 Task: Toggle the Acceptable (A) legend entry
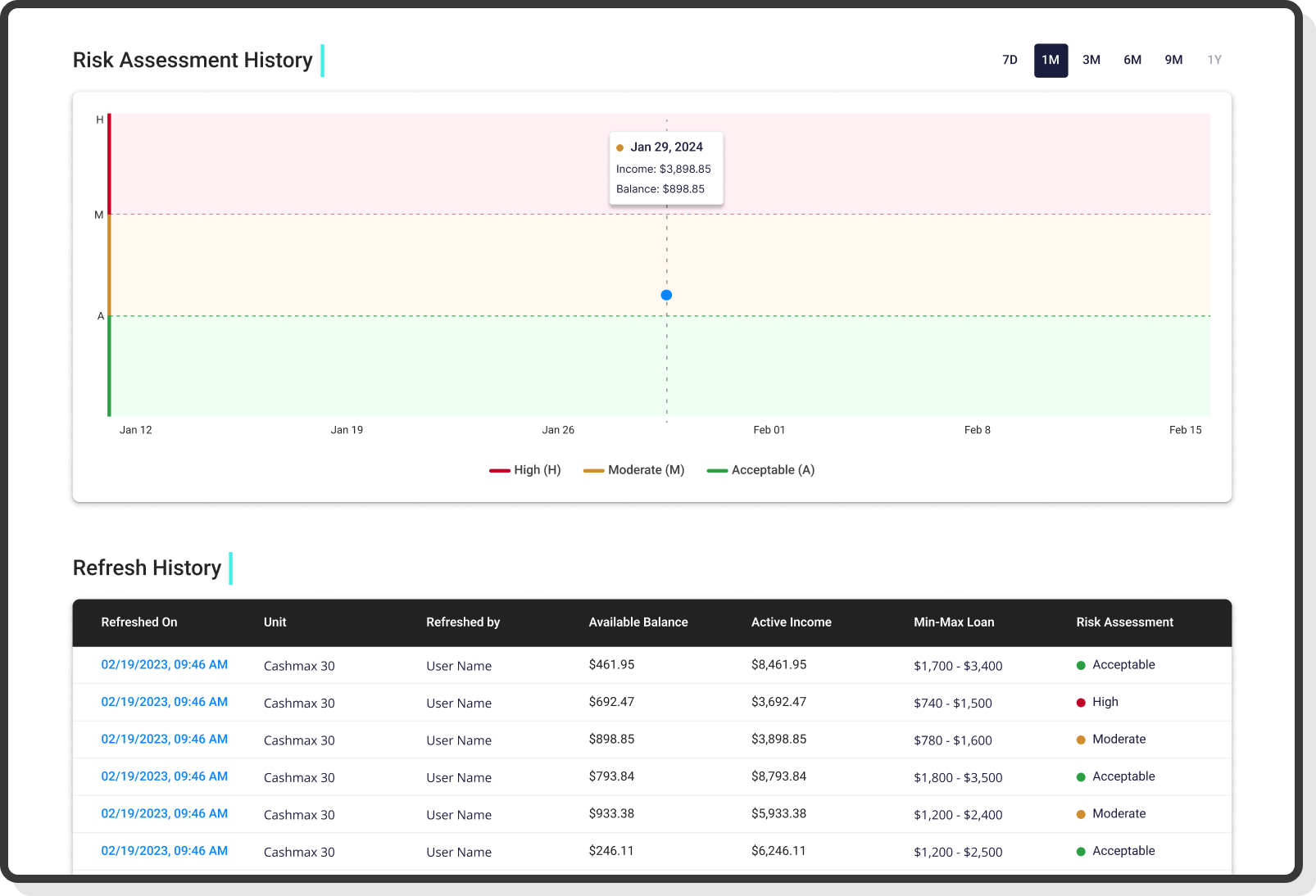760,469
